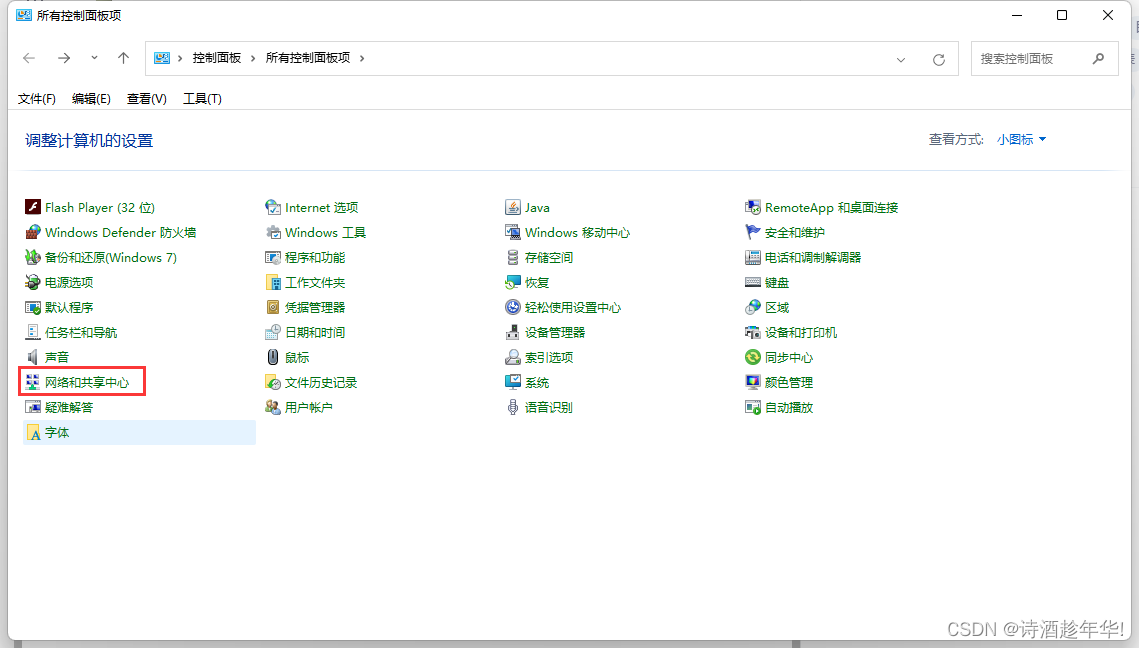
Task: Open the 文件(F) menu
Action: [x=36, y=99]
